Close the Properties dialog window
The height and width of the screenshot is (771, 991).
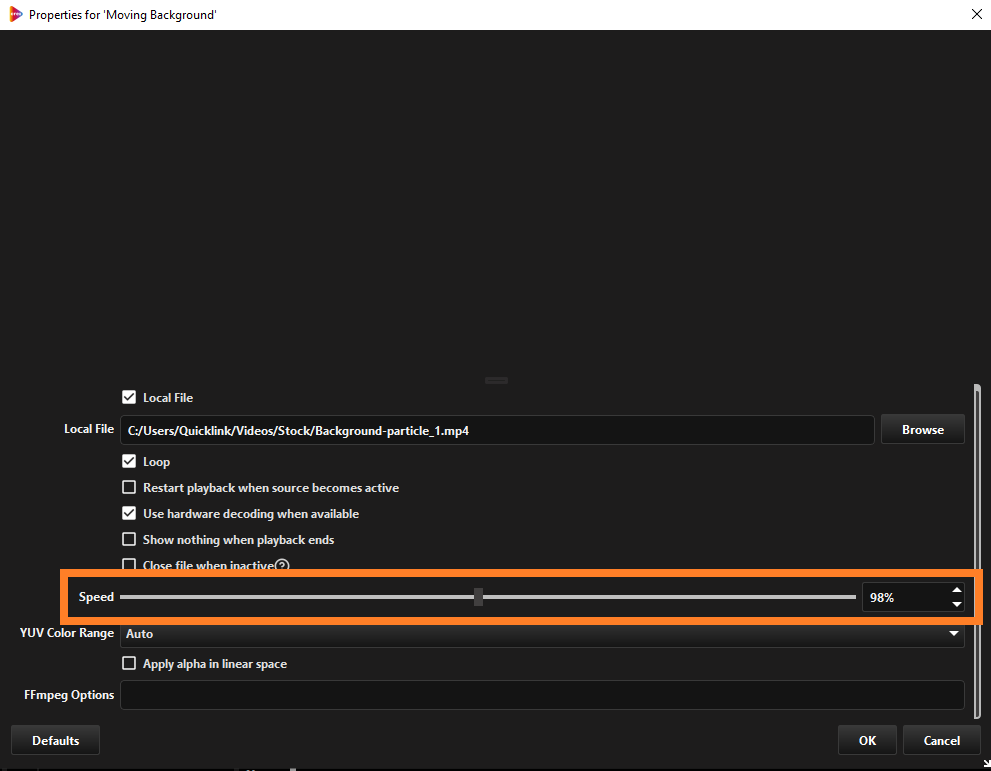[x=976, y=14]
